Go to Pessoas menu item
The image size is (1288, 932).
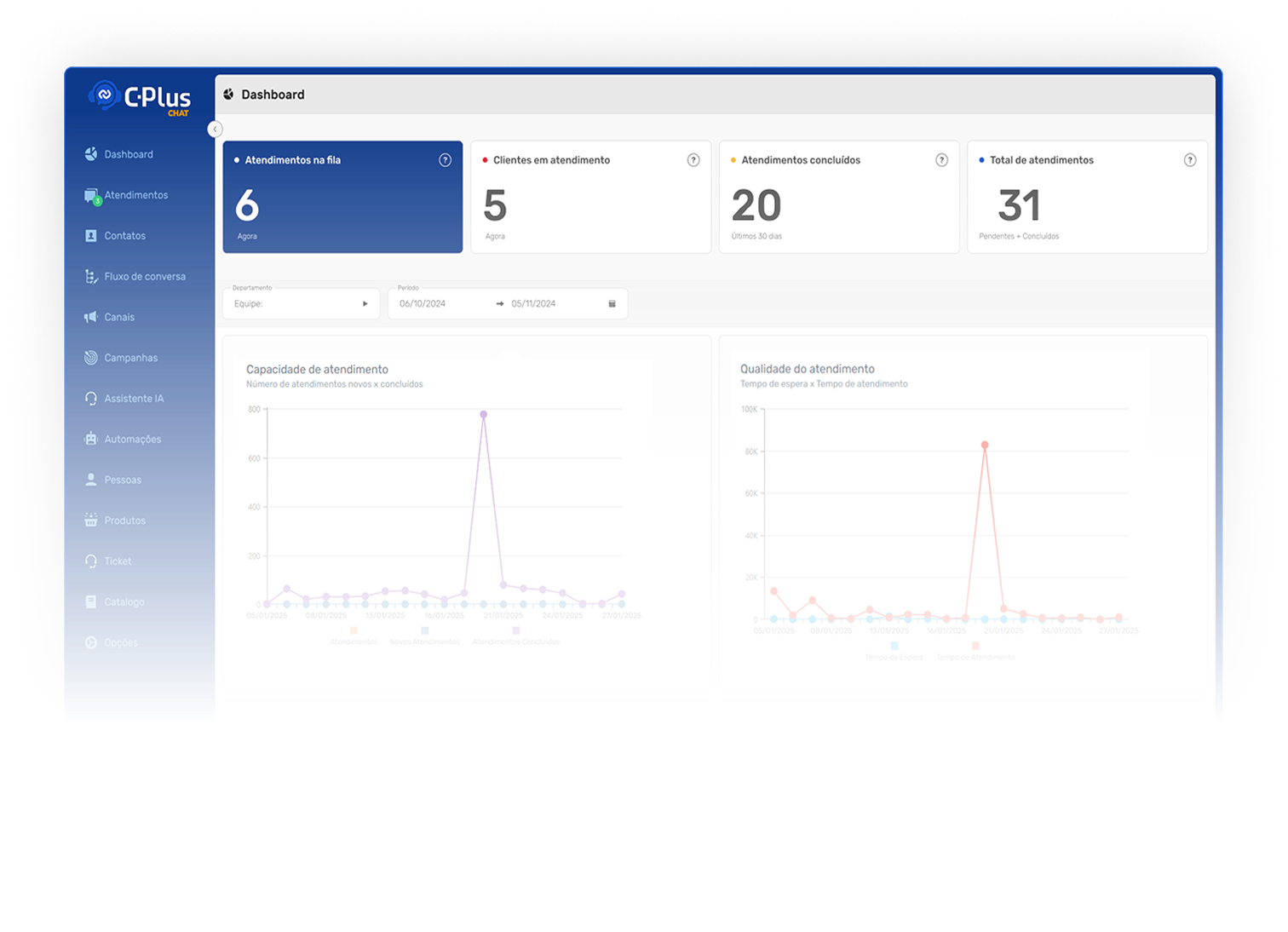click(x=123, y=480)
